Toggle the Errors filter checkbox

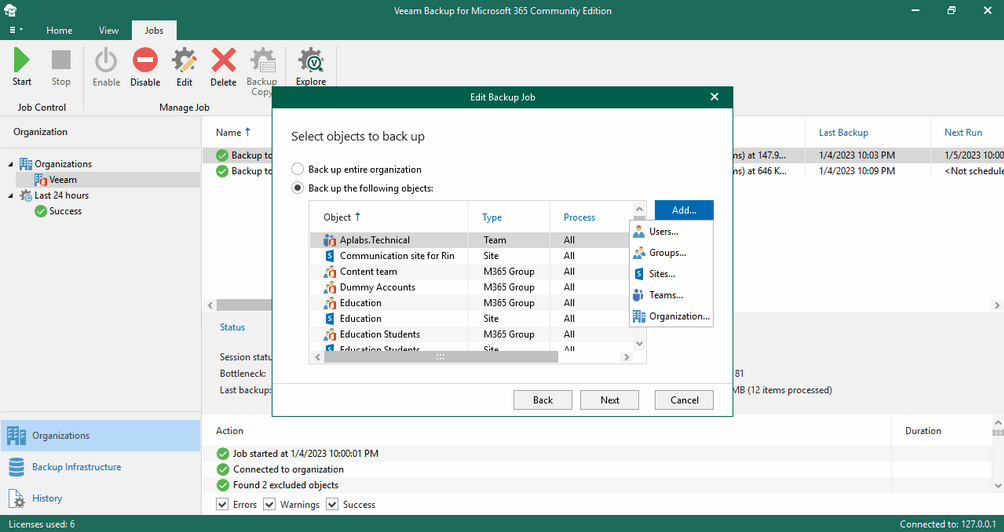223,505
